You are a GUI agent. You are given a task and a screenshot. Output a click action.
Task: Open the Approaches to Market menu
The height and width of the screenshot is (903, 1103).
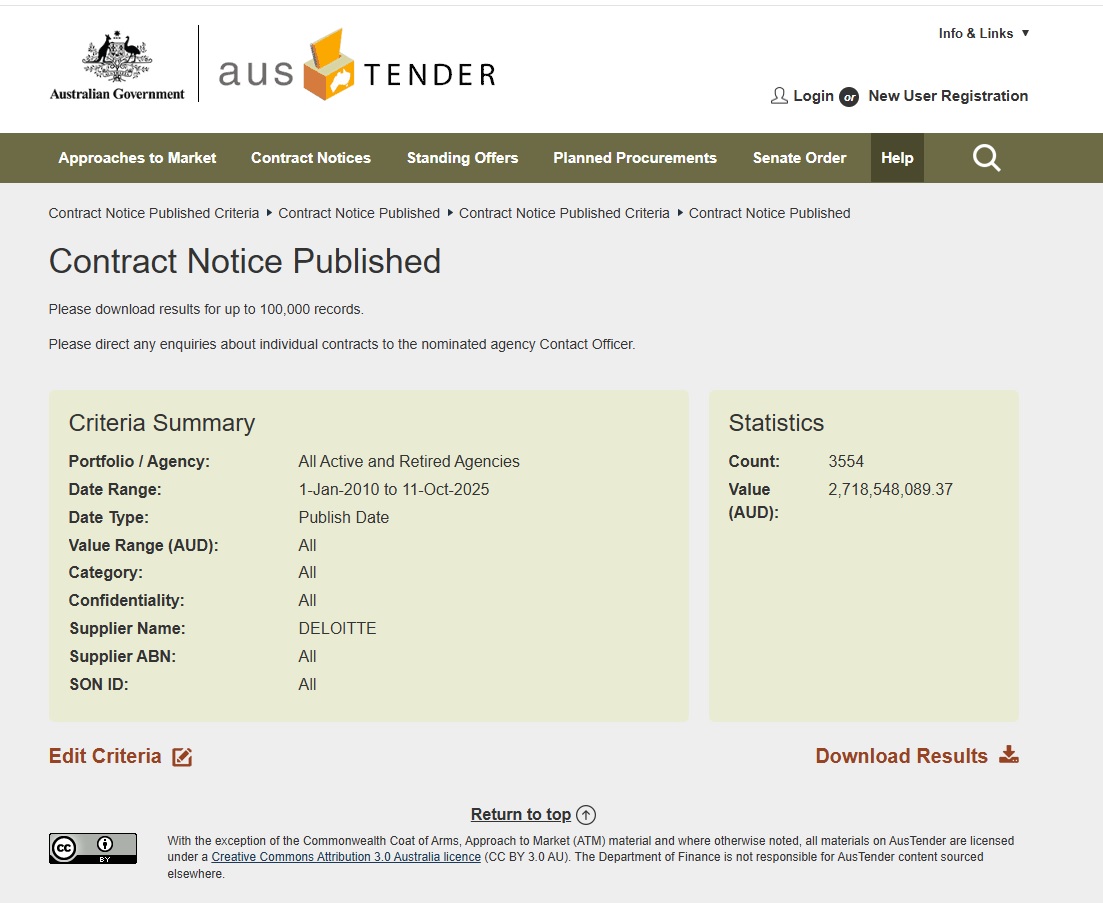click(x=137, y=158)
